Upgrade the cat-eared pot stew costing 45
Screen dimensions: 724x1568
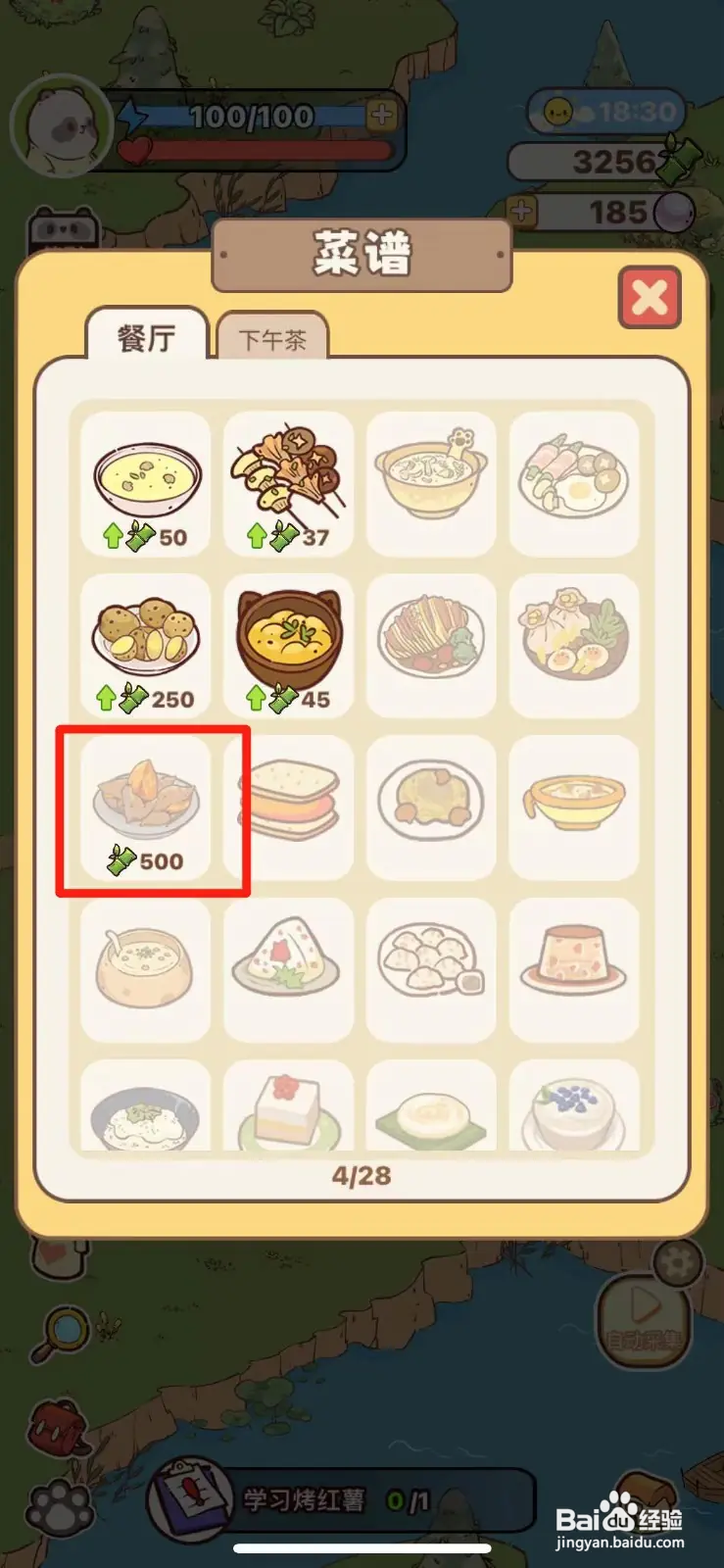288,646
